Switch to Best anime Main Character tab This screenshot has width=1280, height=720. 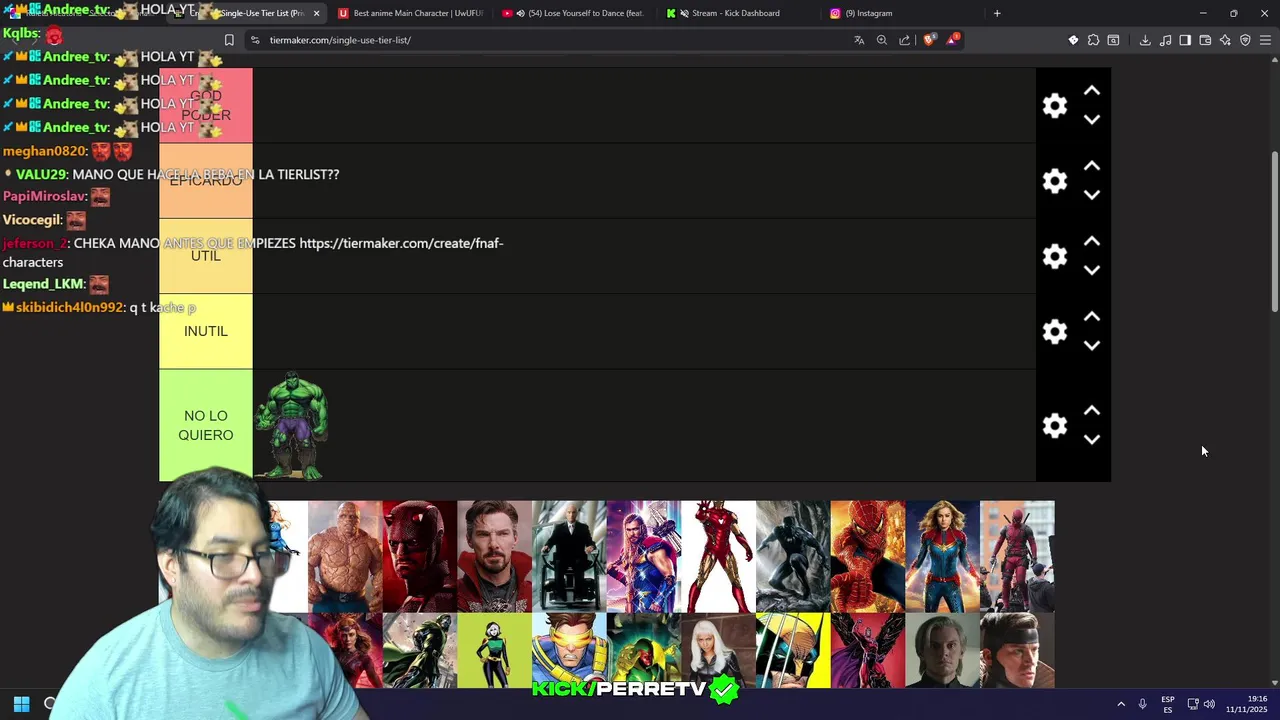[x=410, y=13]
